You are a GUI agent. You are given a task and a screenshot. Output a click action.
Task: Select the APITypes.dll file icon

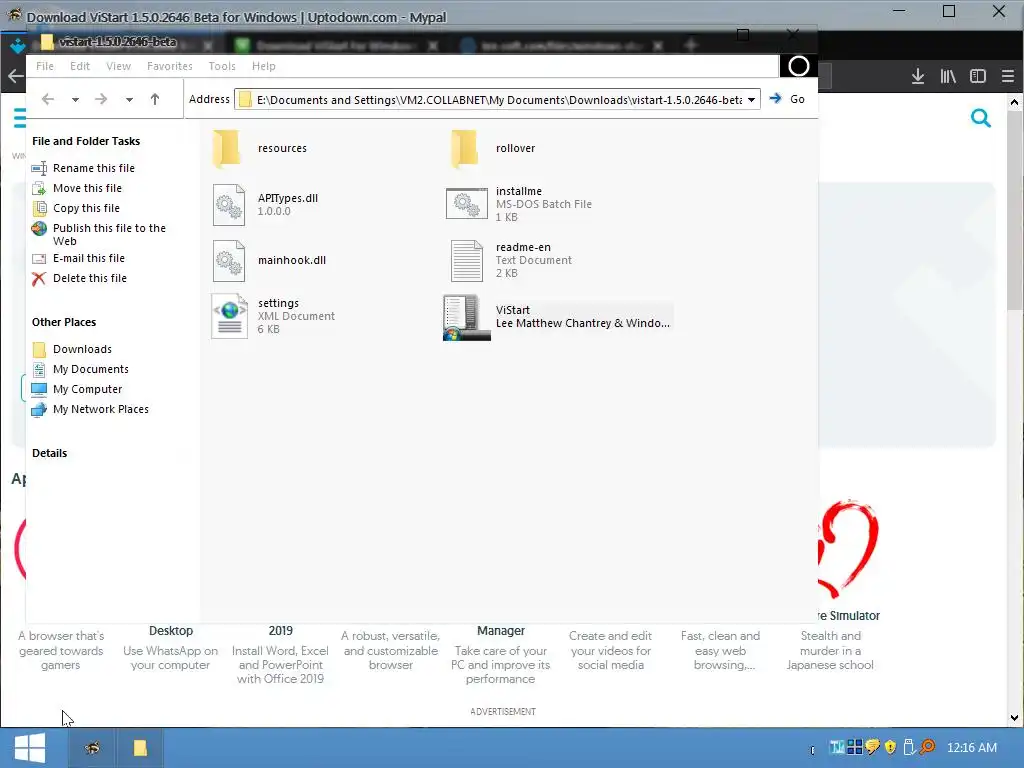click(229, 205)
